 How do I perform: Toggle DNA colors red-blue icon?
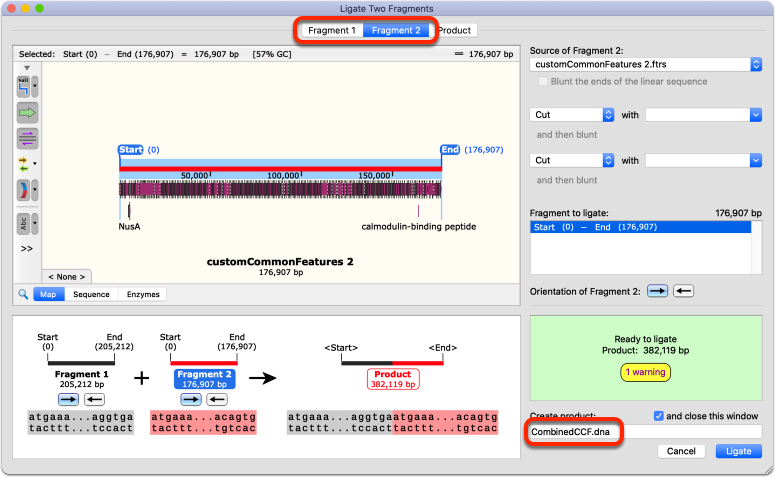23,190
